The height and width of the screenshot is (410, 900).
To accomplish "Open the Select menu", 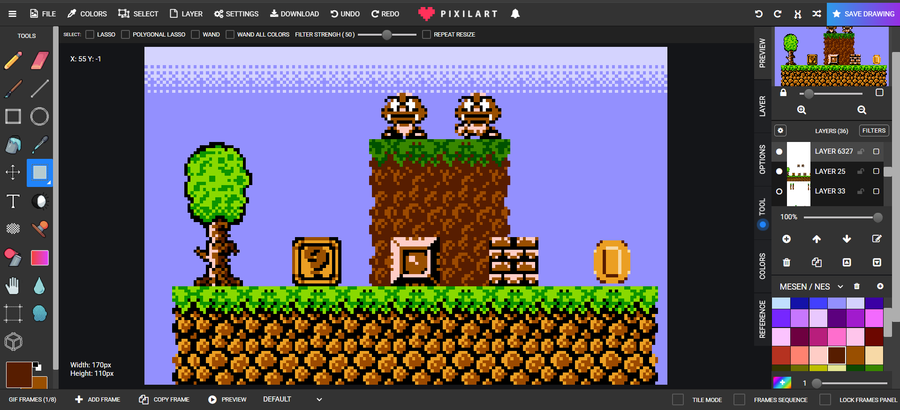I will [138, 14].
